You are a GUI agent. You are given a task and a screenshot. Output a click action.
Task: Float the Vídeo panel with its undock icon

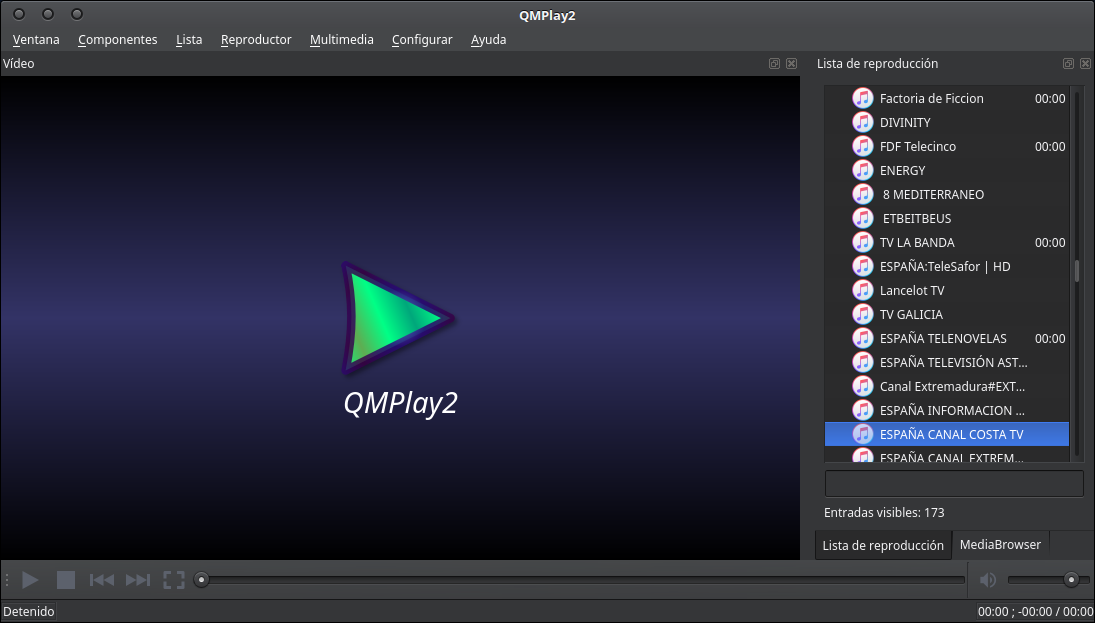click(774, 64)
